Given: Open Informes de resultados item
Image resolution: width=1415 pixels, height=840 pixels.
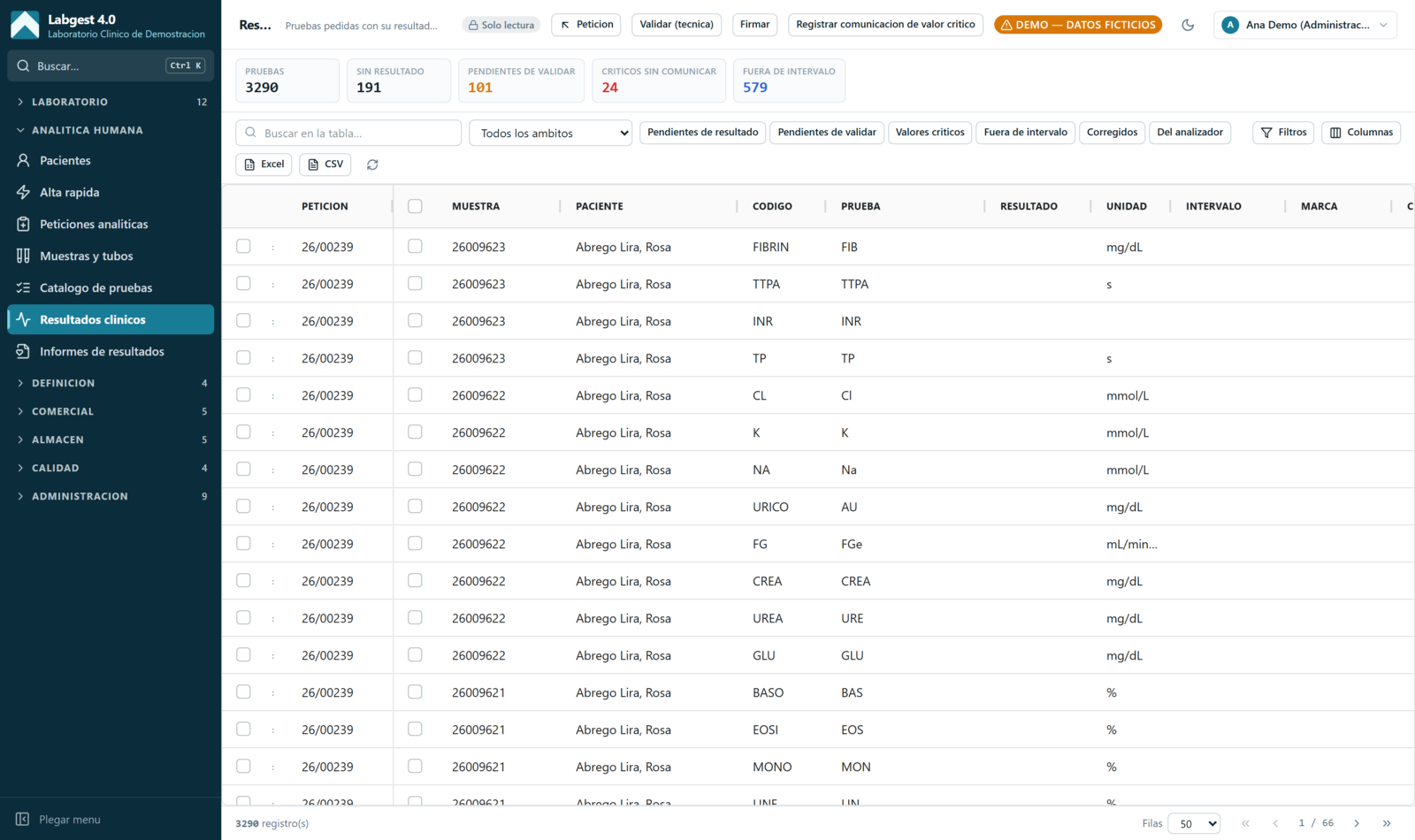Looking at the screenshot, I should [111, 351].
